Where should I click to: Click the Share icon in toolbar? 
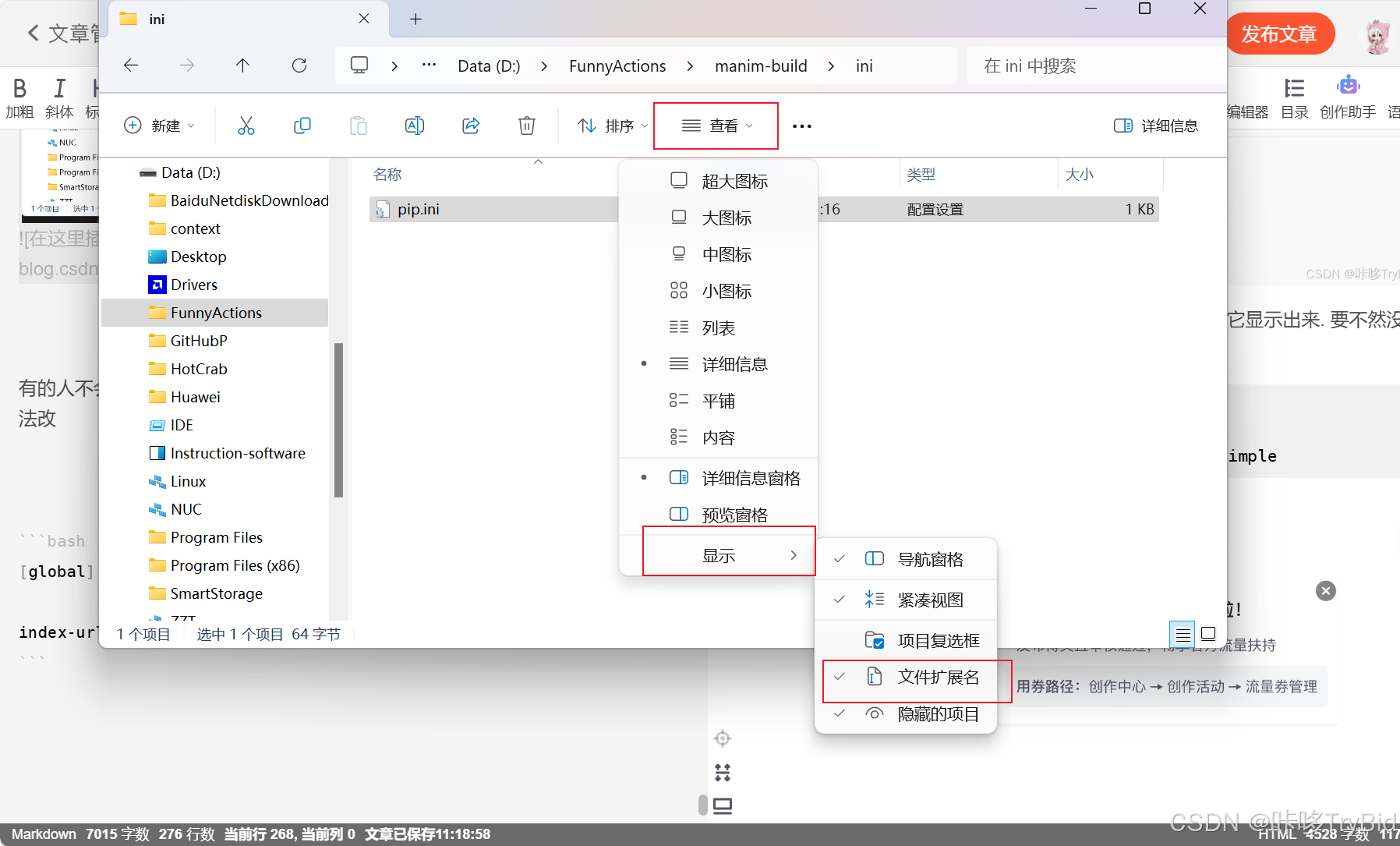(471, 126)
